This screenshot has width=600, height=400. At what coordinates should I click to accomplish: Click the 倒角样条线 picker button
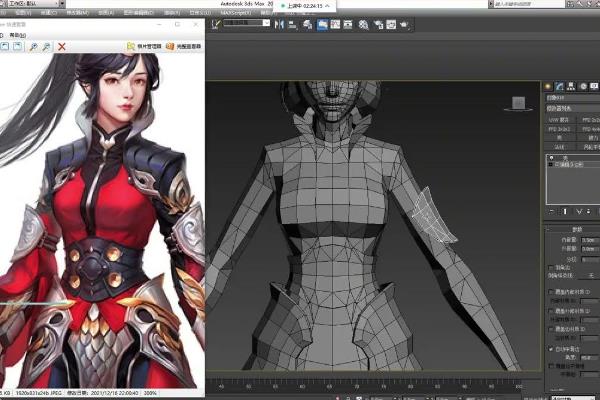point(590,275)
